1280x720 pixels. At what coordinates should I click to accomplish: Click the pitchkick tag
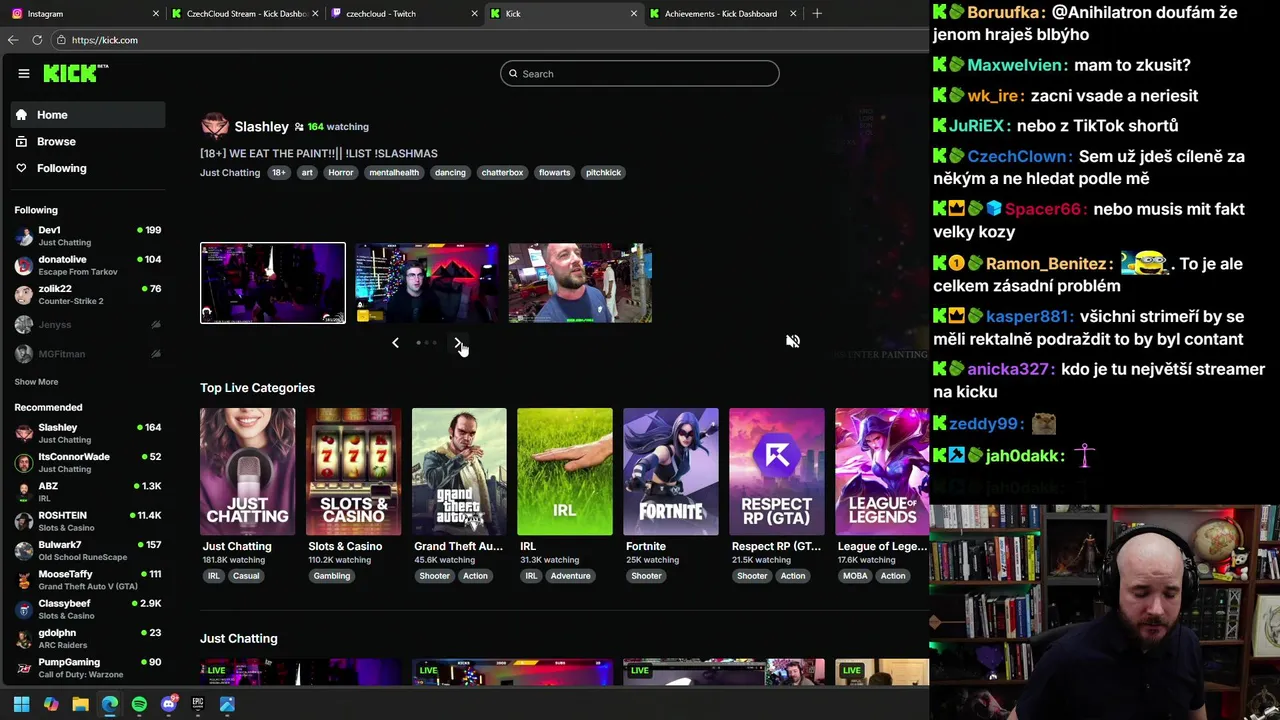point(603,173)
